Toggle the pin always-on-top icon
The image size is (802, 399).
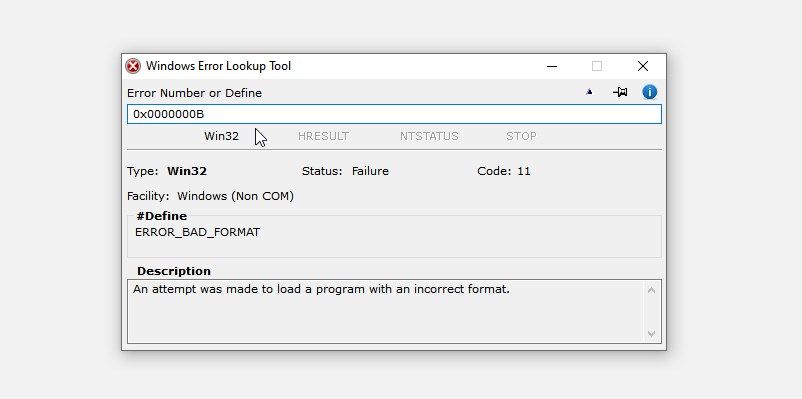[x=620, y=92]
